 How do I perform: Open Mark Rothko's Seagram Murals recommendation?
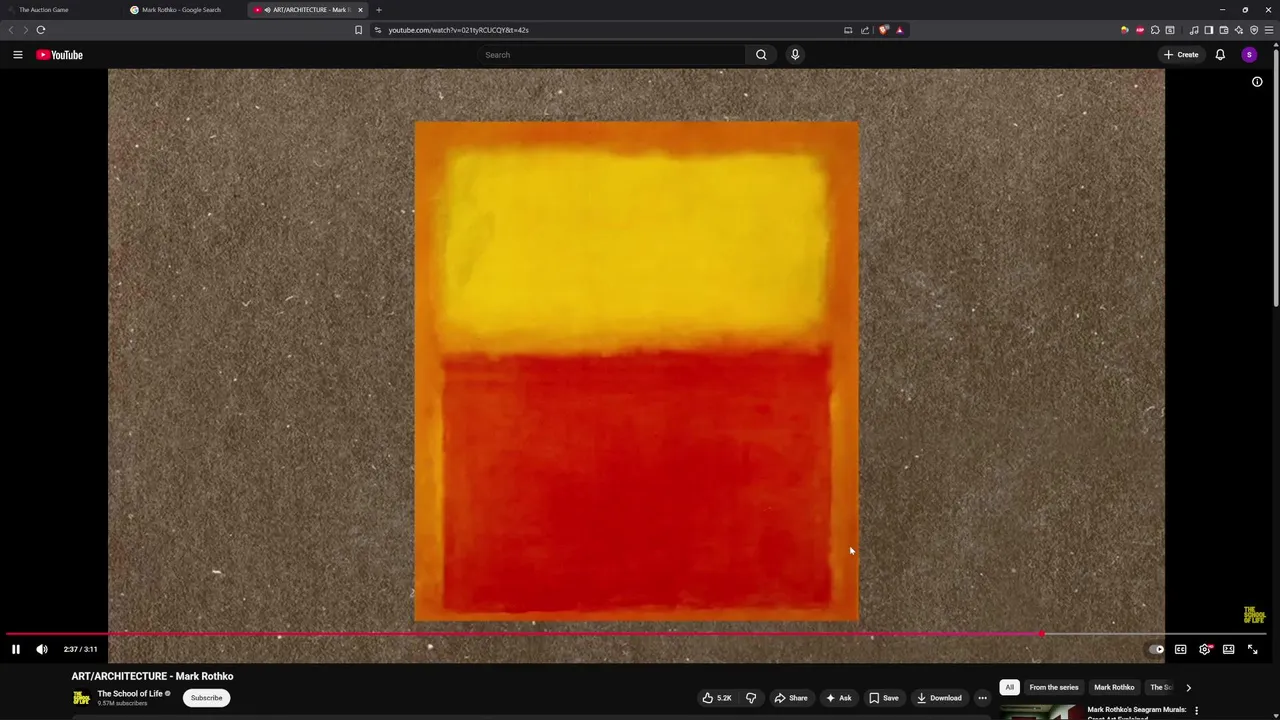pos(1137,710)
